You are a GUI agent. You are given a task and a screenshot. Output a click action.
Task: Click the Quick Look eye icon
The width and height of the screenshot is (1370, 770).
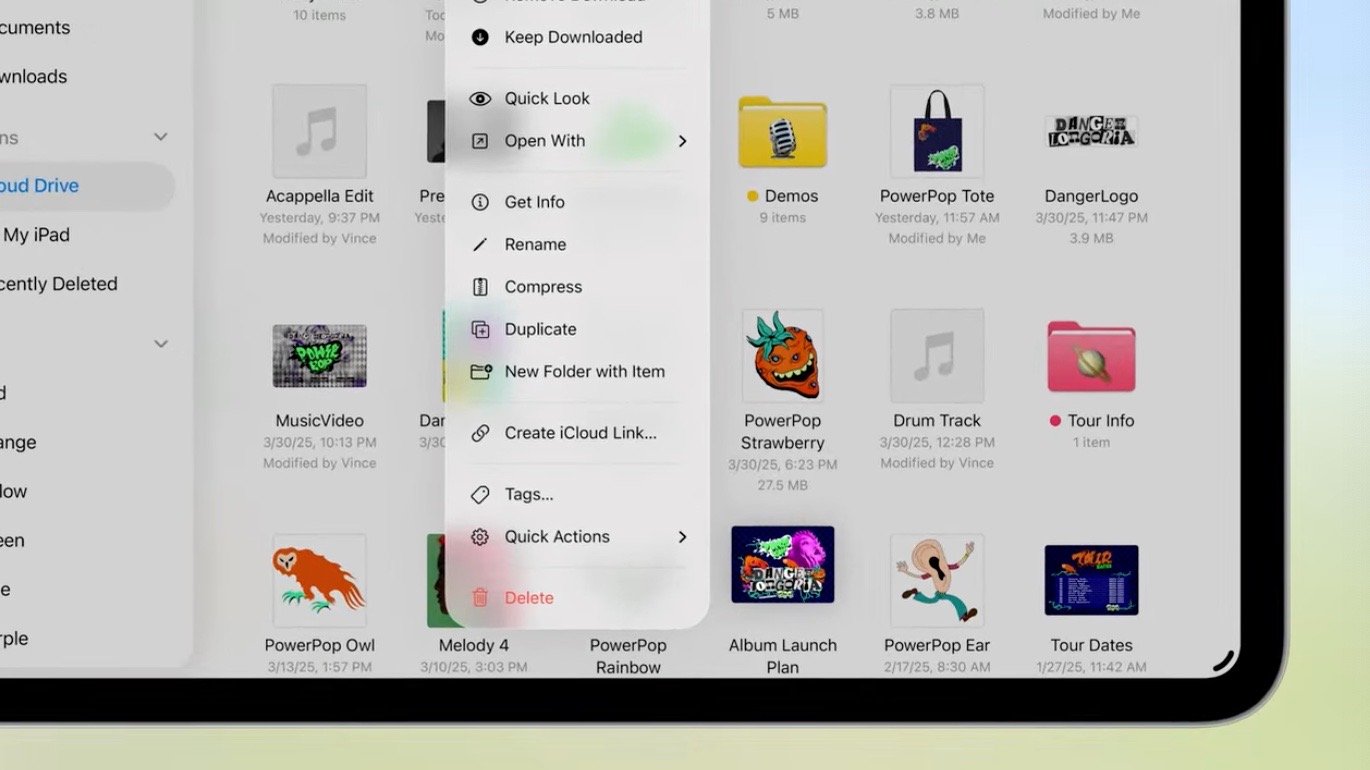(x=480, y=98)
